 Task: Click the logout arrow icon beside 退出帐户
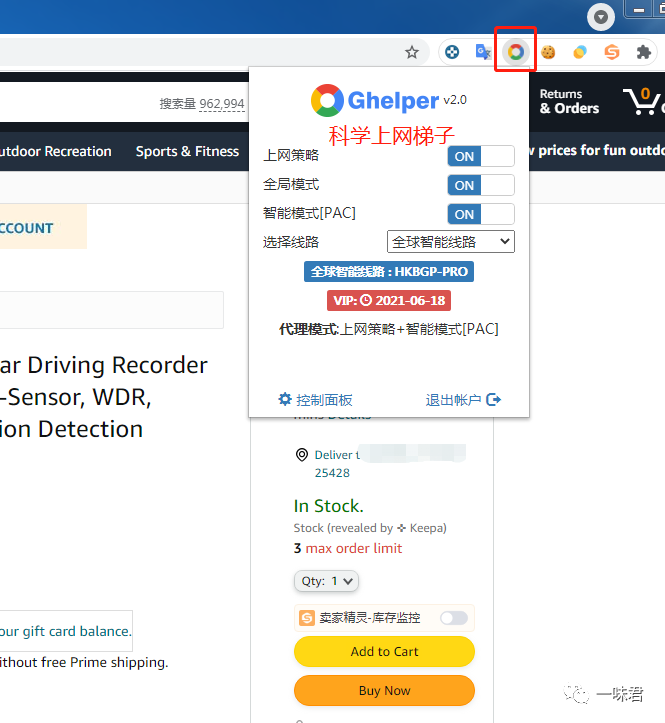pos(493,399)
